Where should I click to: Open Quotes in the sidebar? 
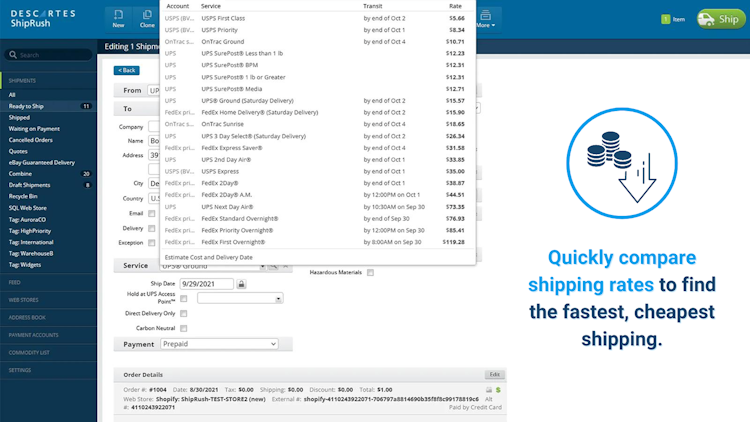click(x=18, y=151)
